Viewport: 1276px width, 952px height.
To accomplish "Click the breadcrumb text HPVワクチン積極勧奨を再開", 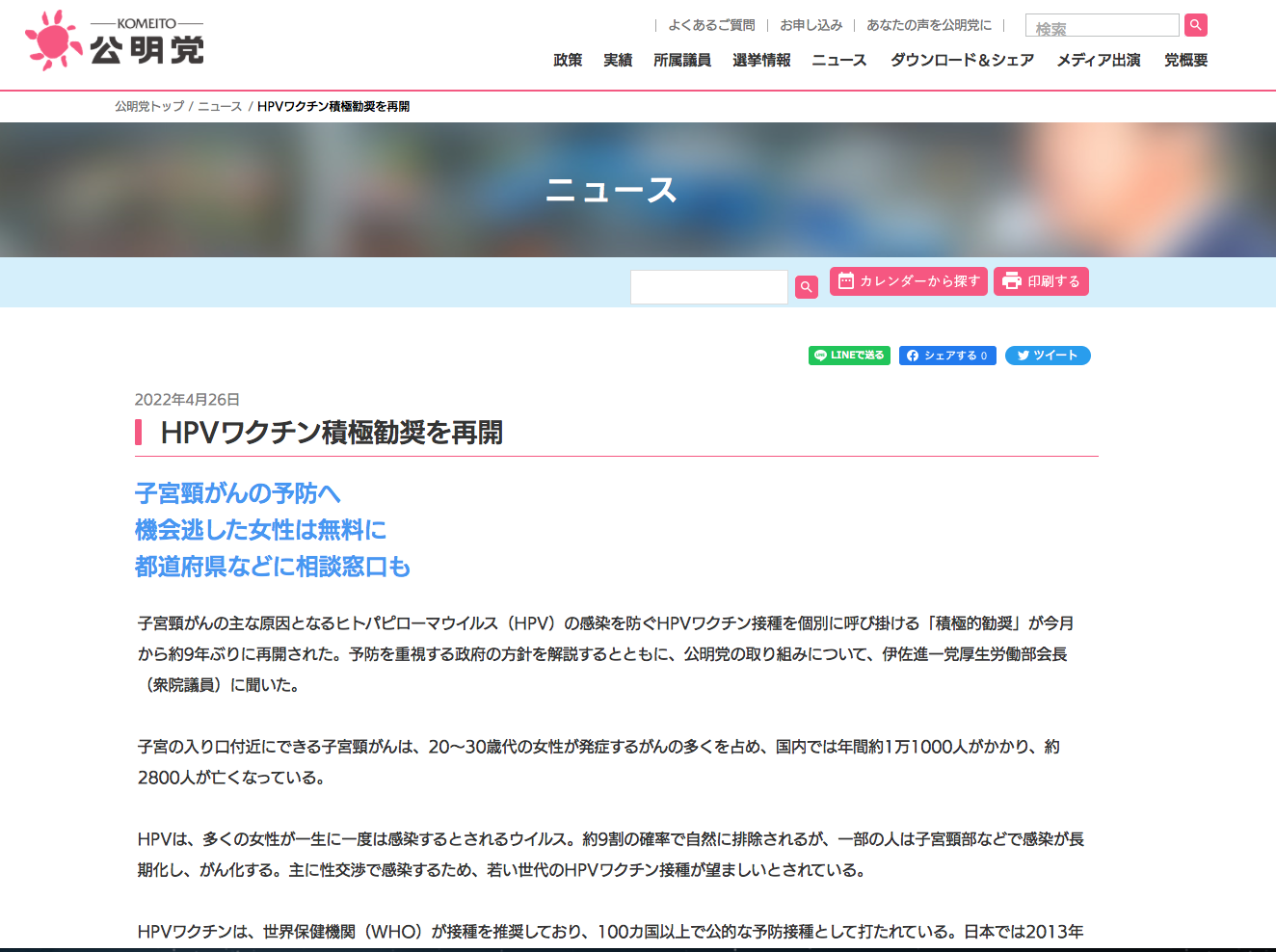I will coord(333,106).
